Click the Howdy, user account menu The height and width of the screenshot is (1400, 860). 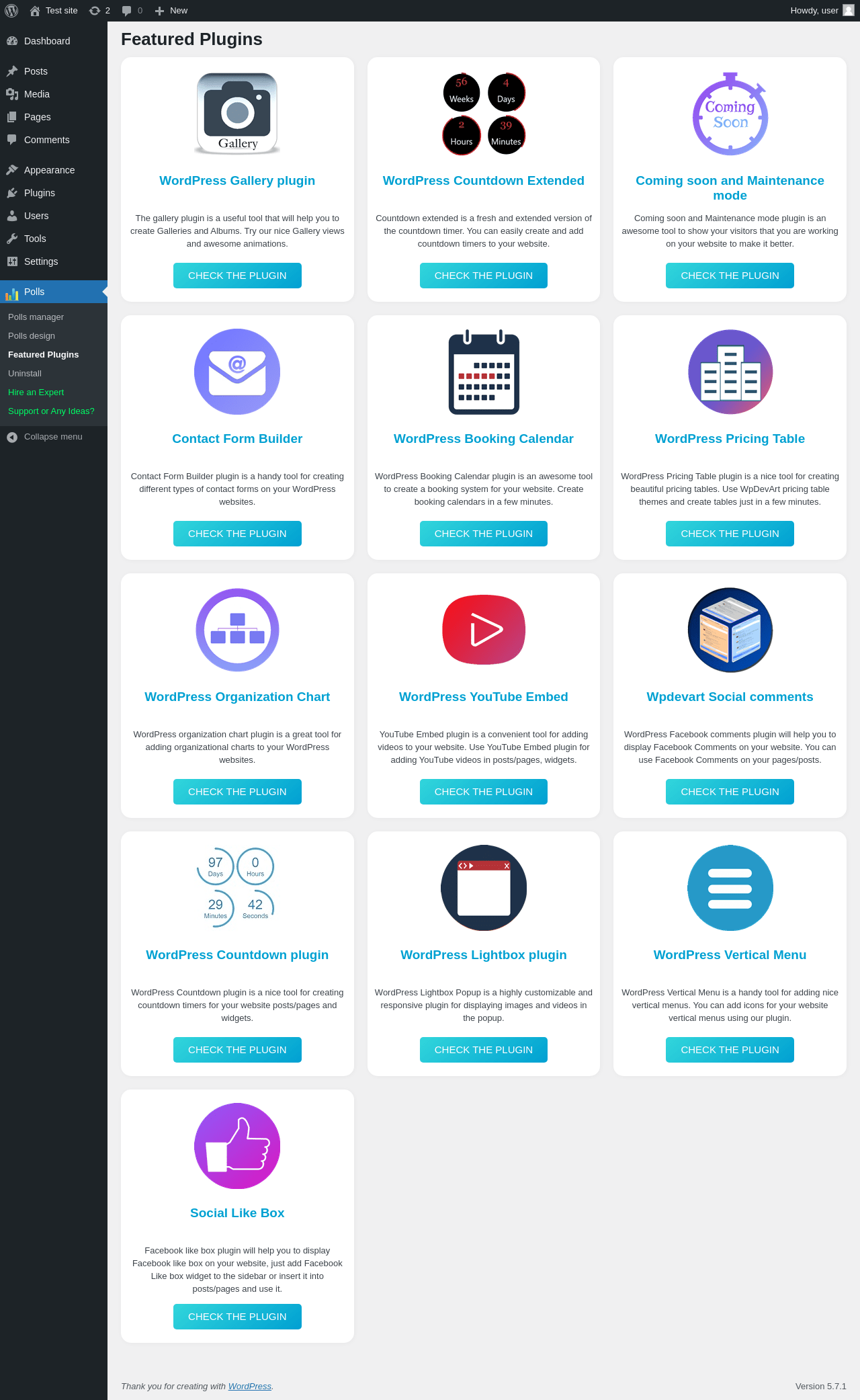822,11
